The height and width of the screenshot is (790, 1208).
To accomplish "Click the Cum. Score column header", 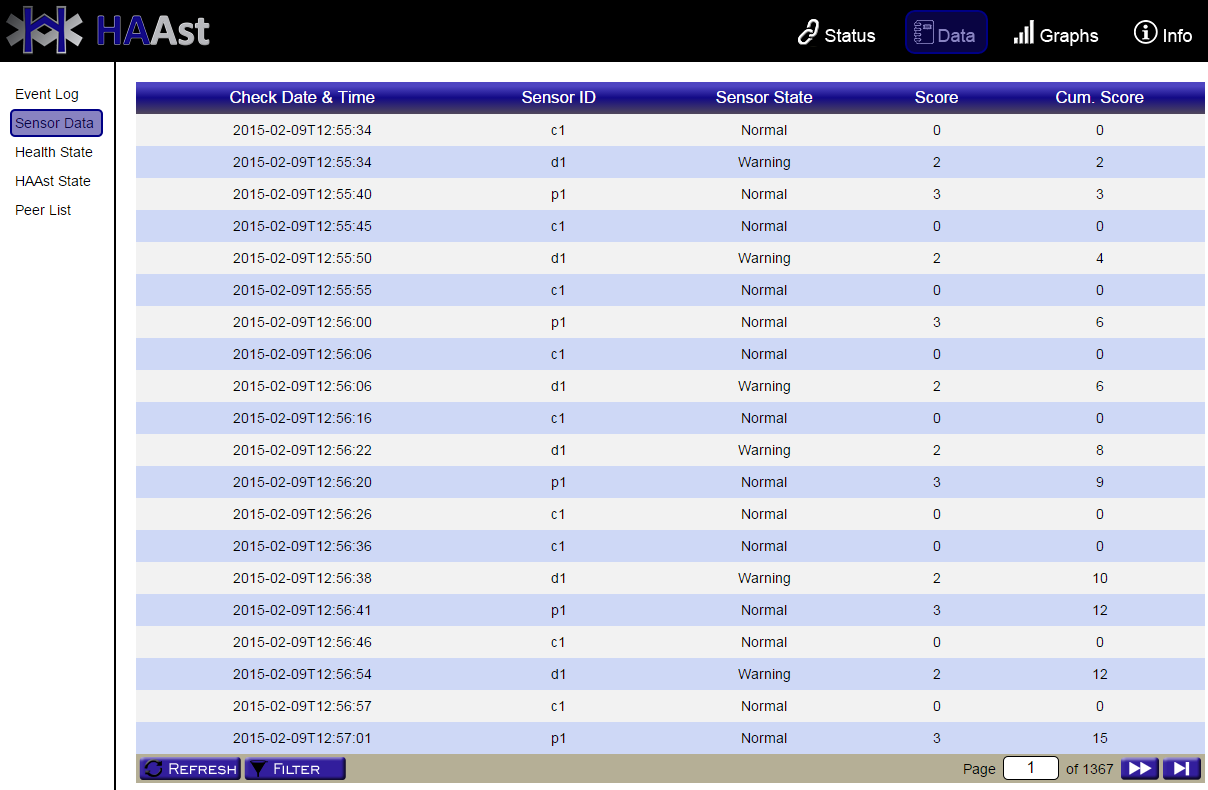I will (x=1099, y=97).
